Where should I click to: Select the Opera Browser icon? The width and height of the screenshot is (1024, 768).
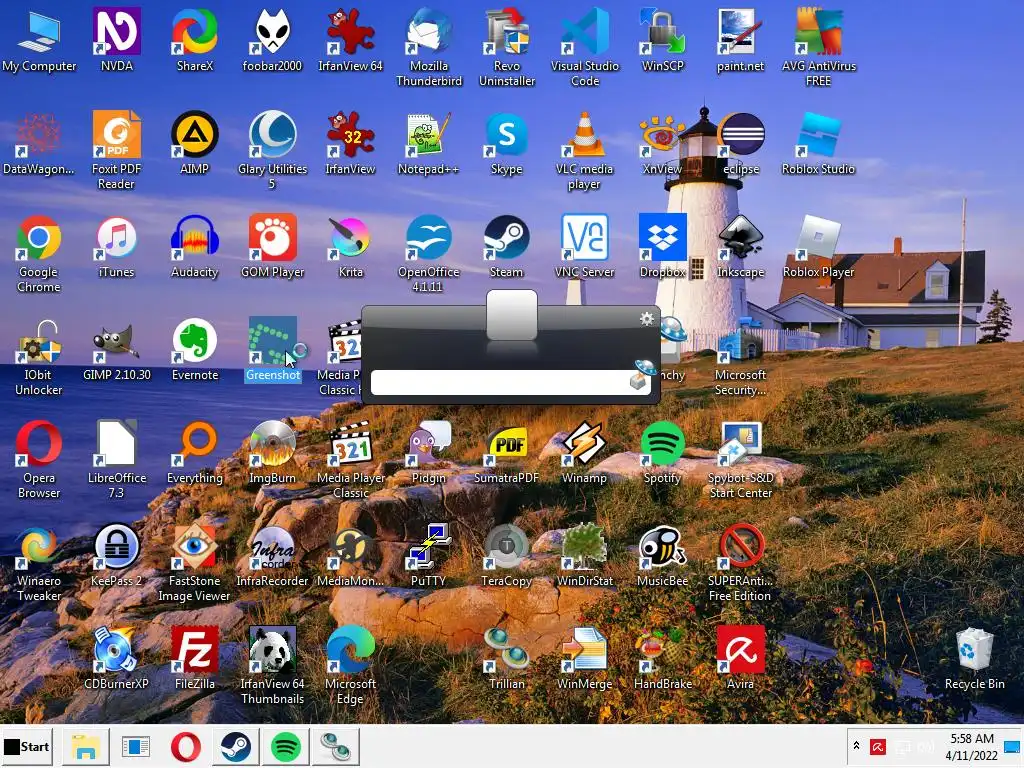coord(39,460)
